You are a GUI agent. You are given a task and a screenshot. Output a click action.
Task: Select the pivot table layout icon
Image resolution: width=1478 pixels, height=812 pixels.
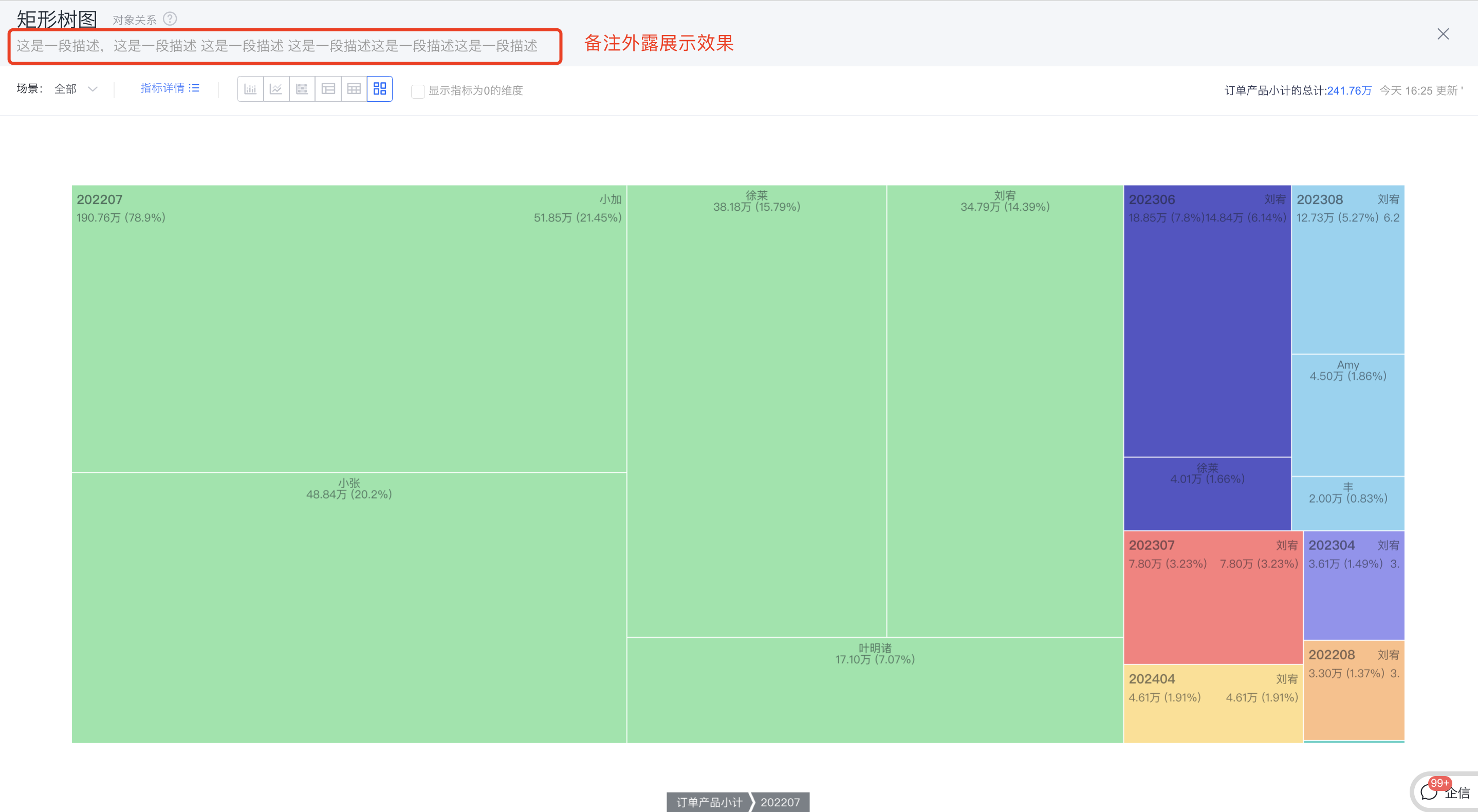(x=327, y=89)
